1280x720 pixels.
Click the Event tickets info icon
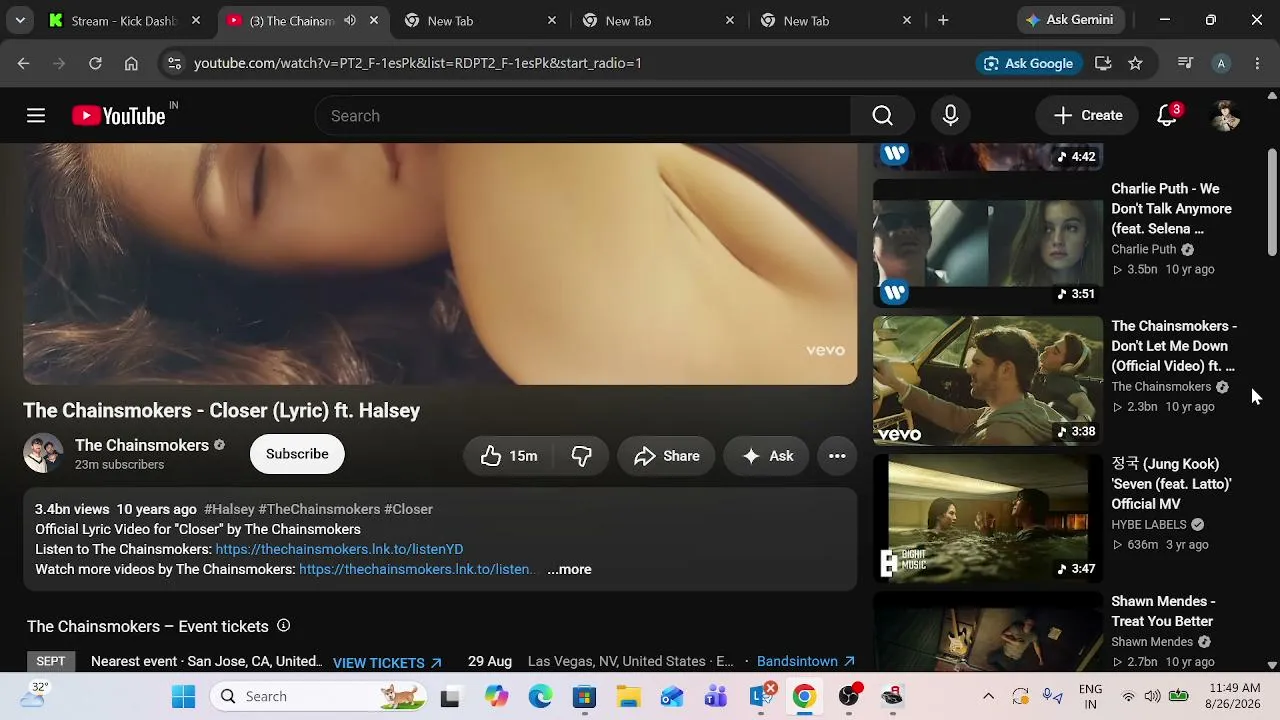(x=283, y=626)
